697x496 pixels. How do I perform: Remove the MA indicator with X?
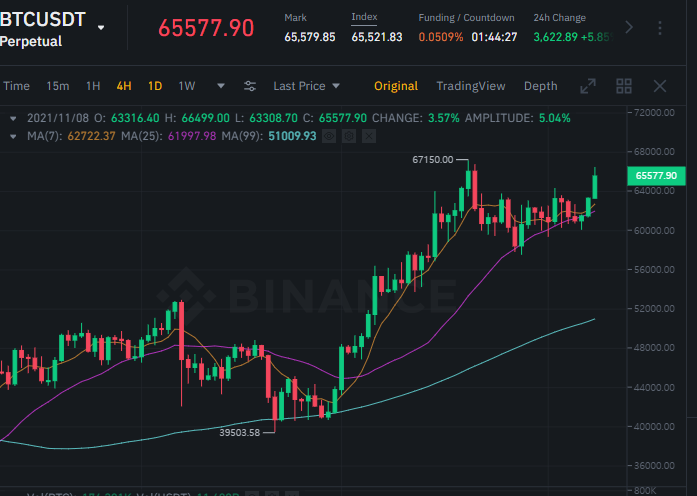click(x=369, y=136)
